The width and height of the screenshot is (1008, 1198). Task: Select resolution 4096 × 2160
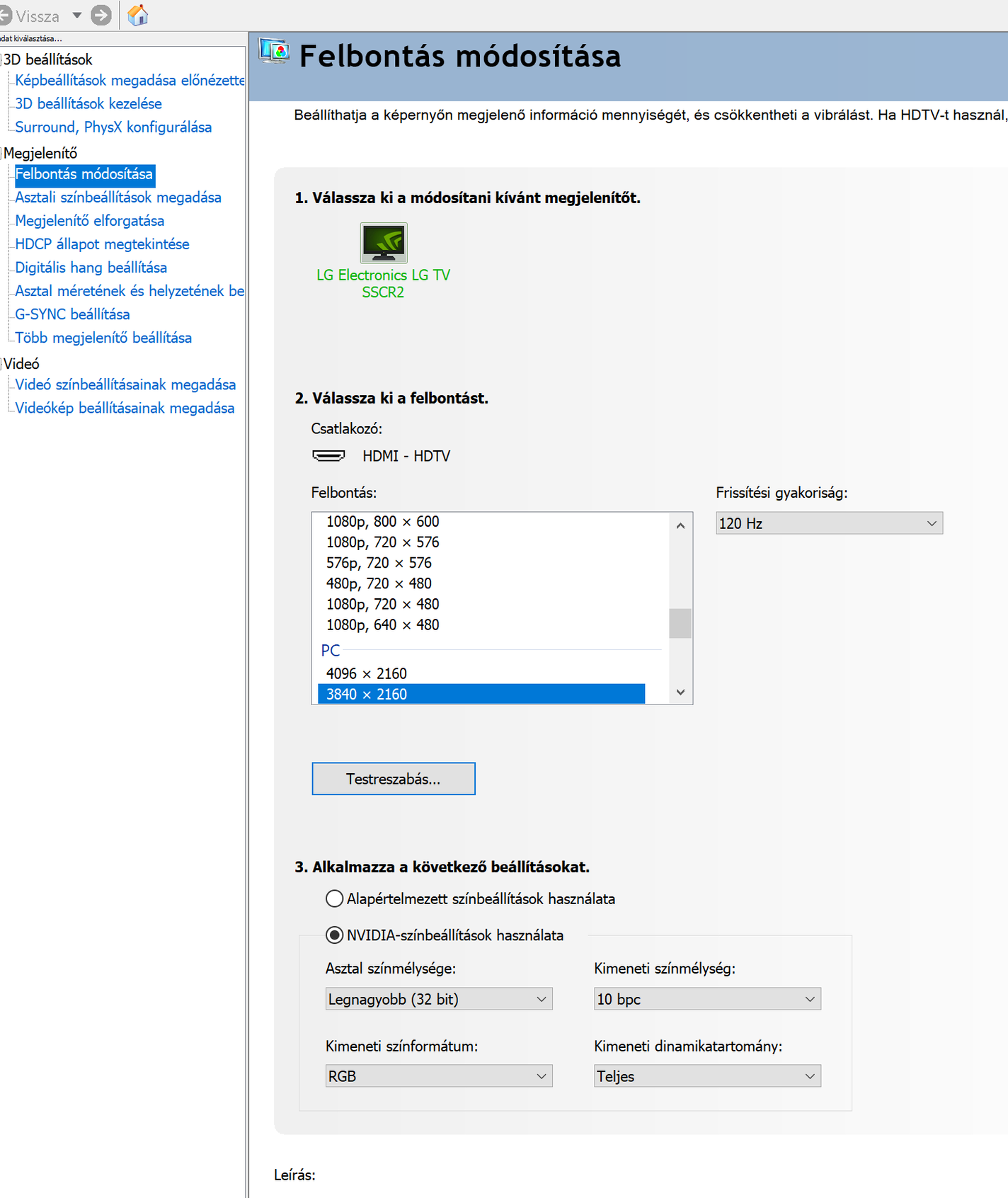[x=367, y=673]
